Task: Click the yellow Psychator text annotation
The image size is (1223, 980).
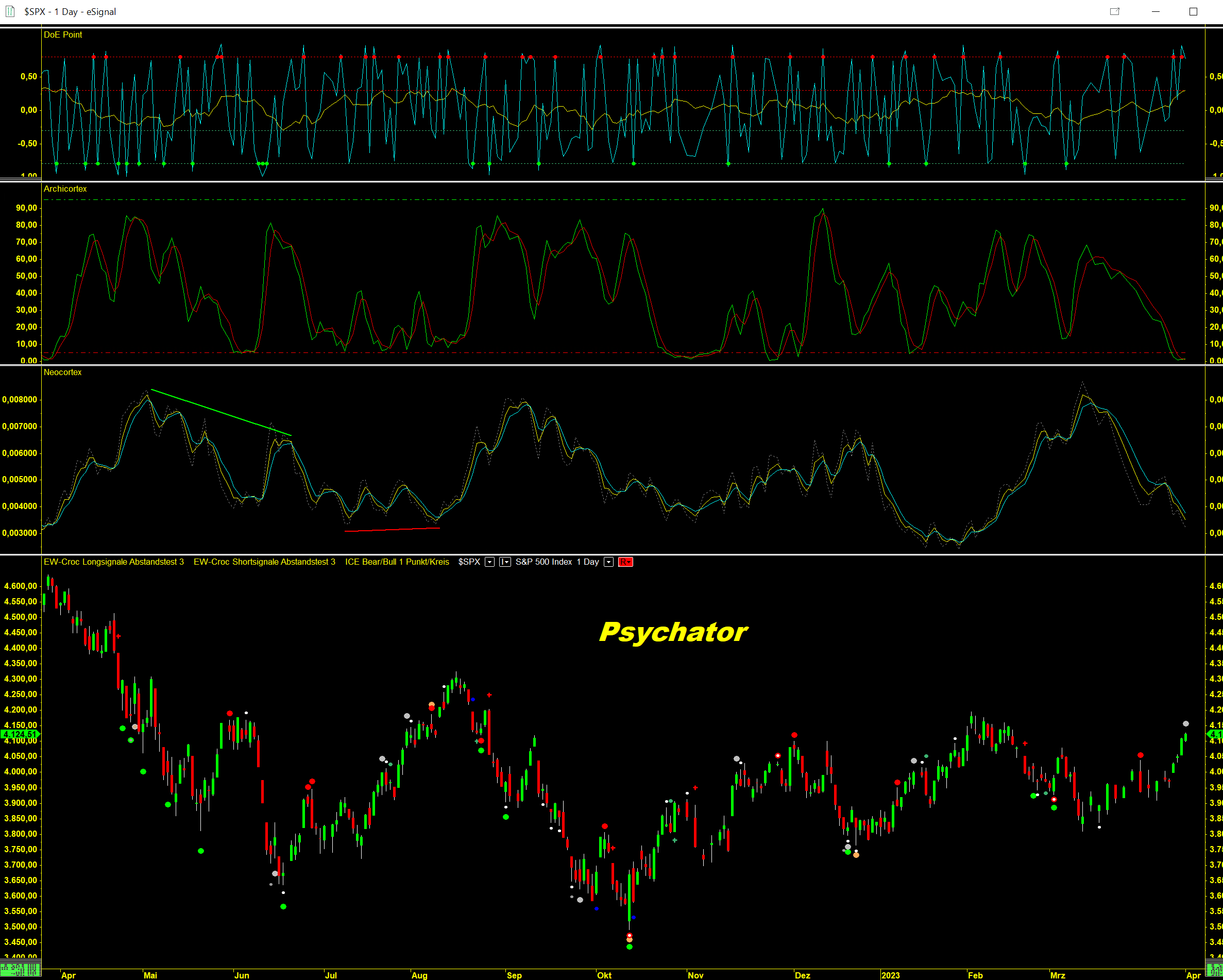Action: (673, 632)
